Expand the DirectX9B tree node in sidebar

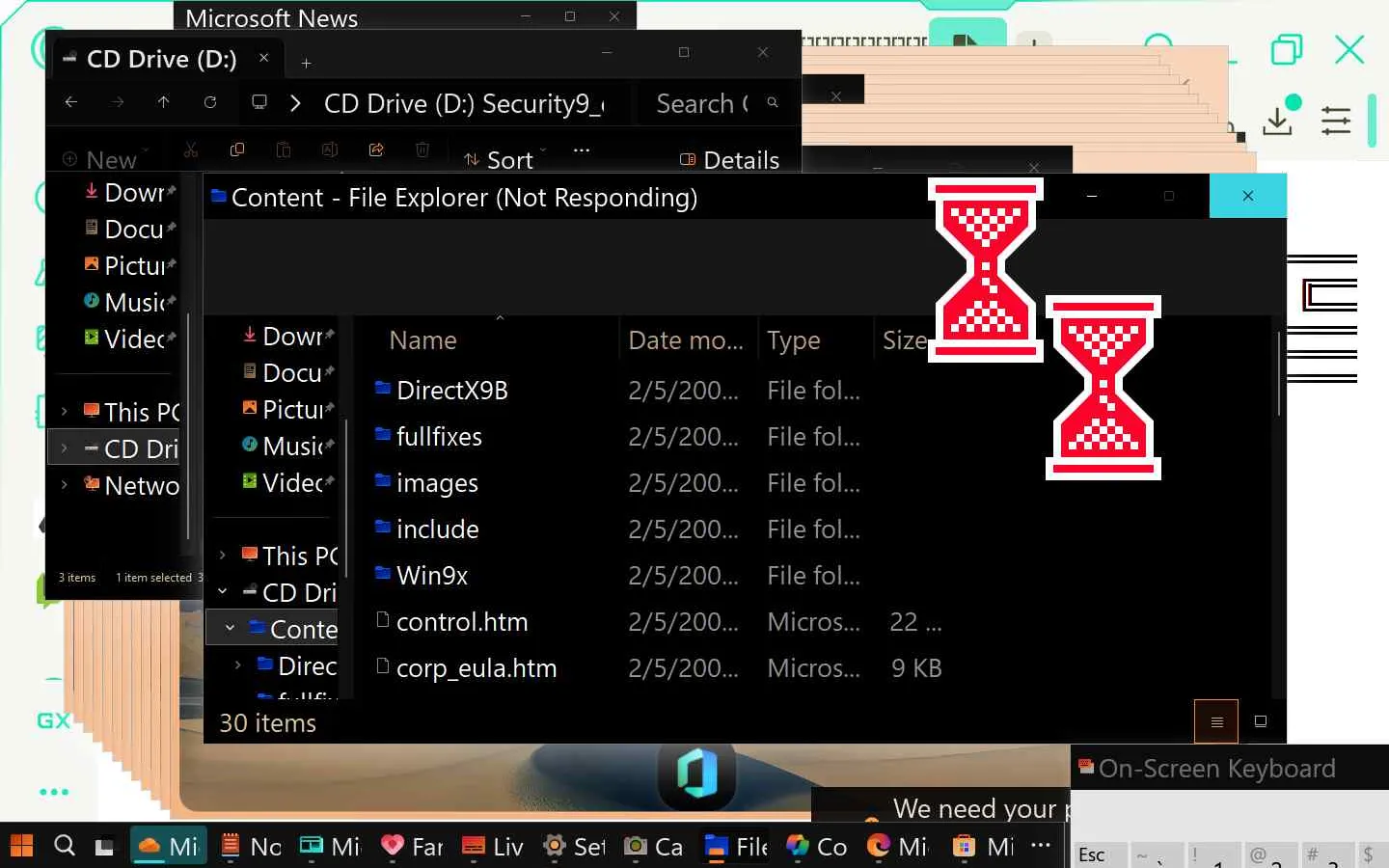238,665
